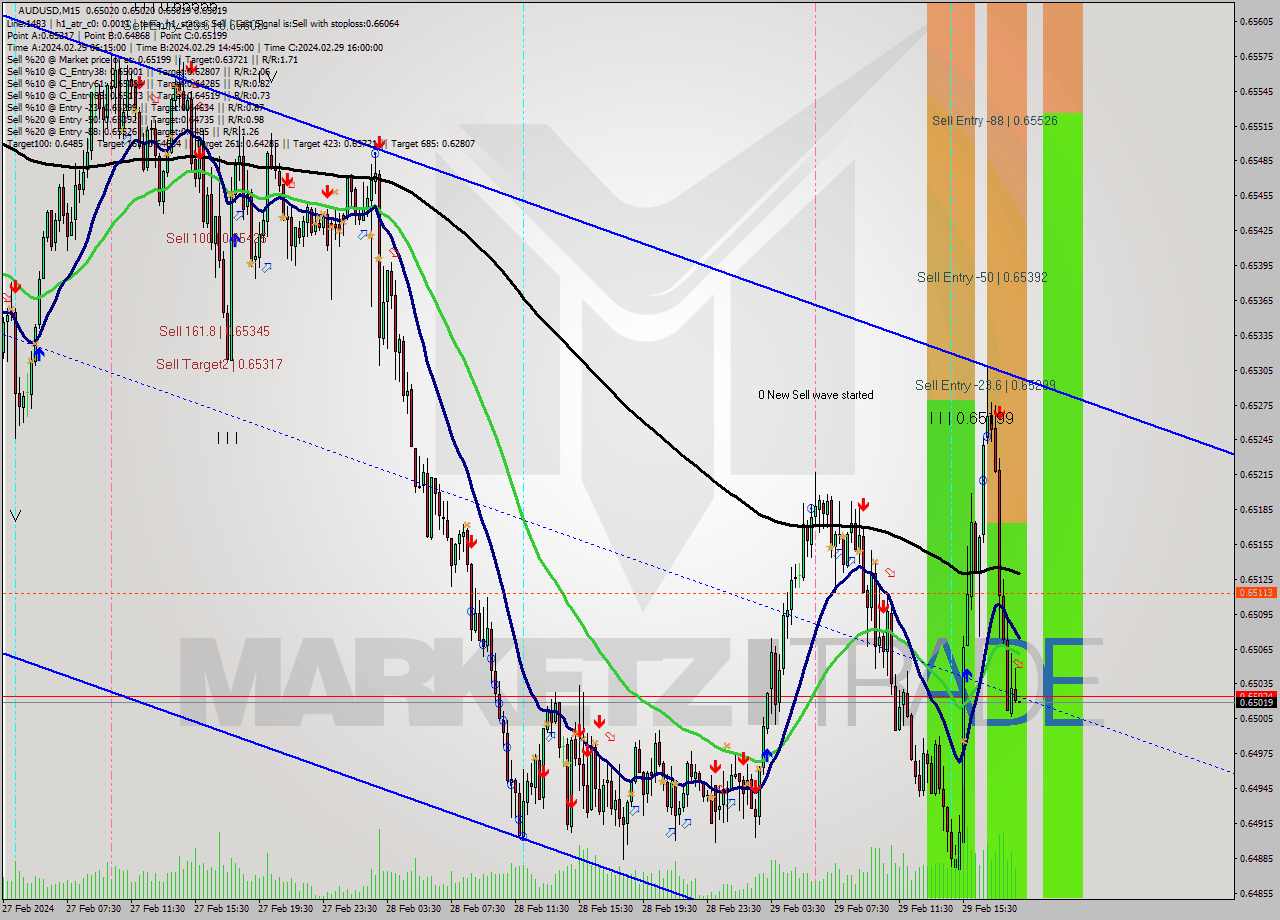Click the 0.64915 price axis label
This screenshot has height=920, width=1280.
pyautogui.click(x=1256, y=823)
